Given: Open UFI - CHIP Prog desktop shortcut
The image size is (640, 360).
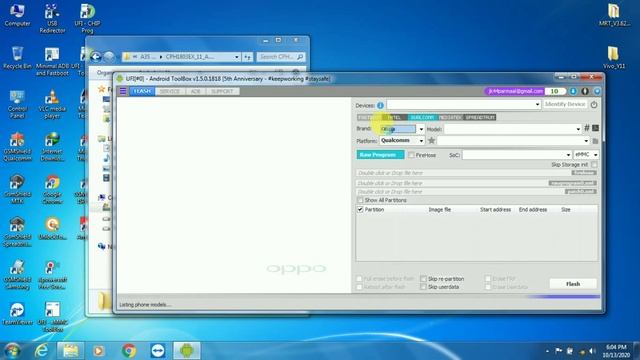Looking at the screenshot, I should pyautogui.click(x=87, y=18).
